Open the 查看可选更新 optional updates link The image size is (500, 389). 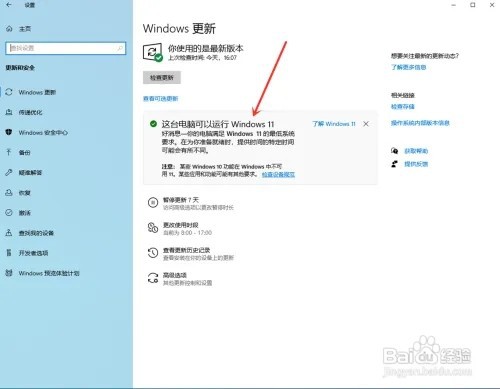[x=161, y=99]
